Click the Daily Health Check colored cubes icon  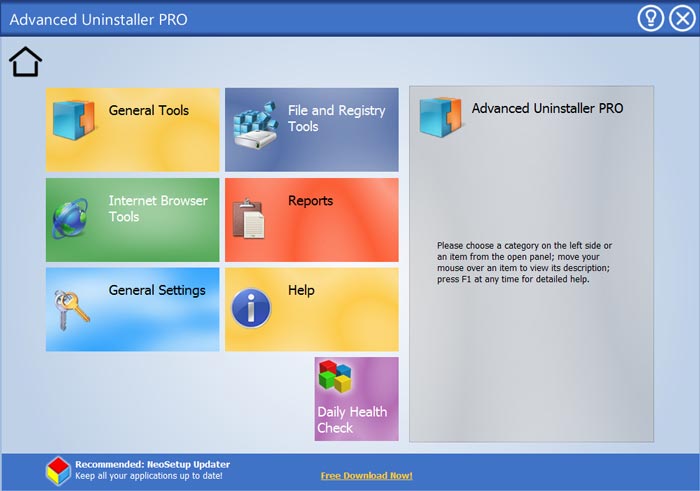(336, 376)
